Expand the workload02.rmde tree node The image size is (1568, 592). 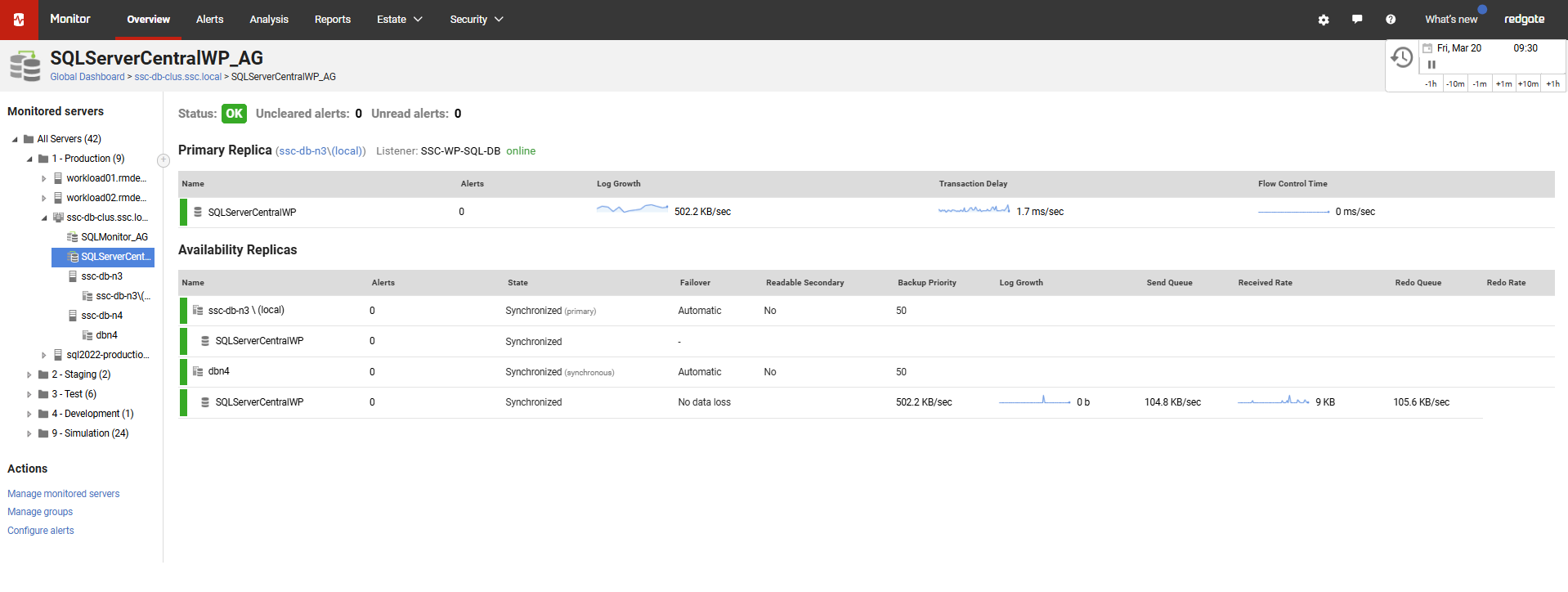click(x=44, y=198)
